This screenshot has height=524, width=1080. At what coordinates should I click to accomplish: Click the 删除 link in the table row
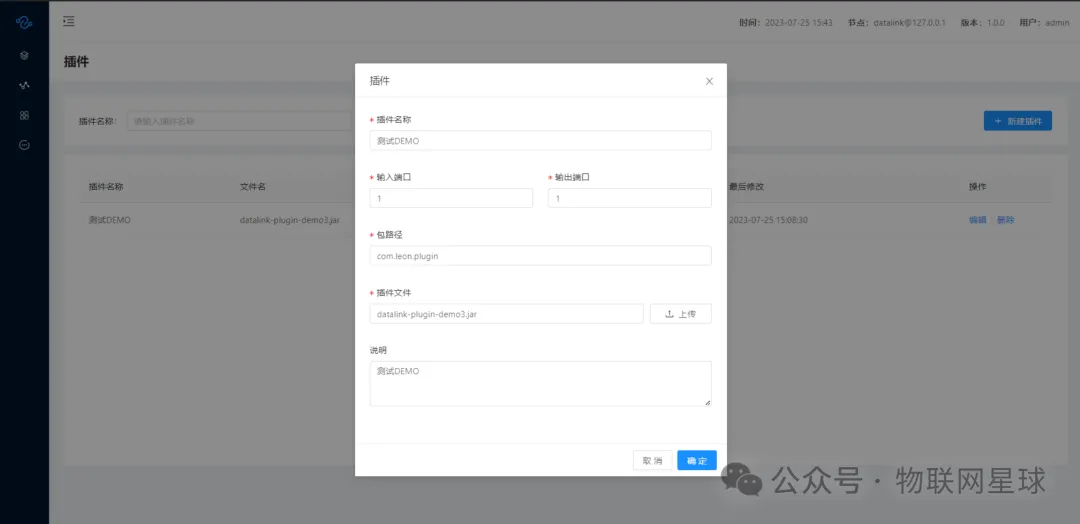(x=1005, y=220)
